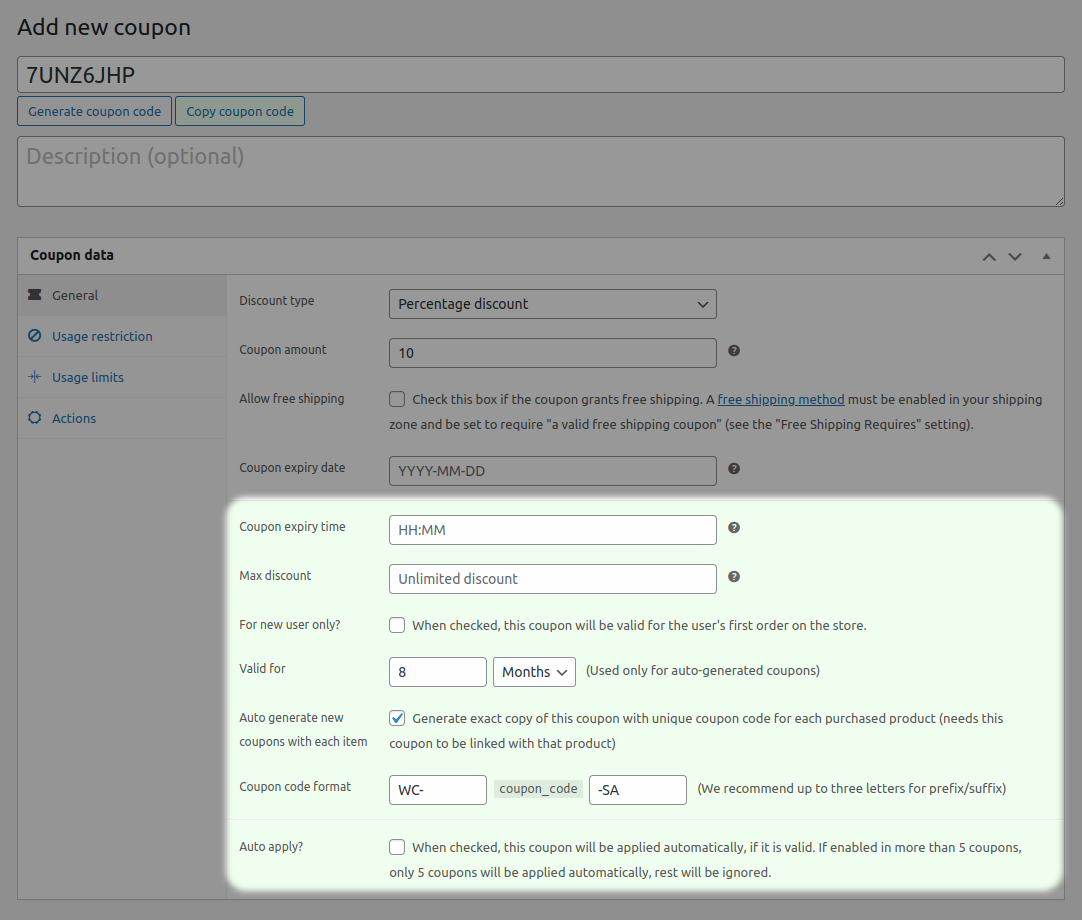Open the Months validity dropdown

[534, 672]
